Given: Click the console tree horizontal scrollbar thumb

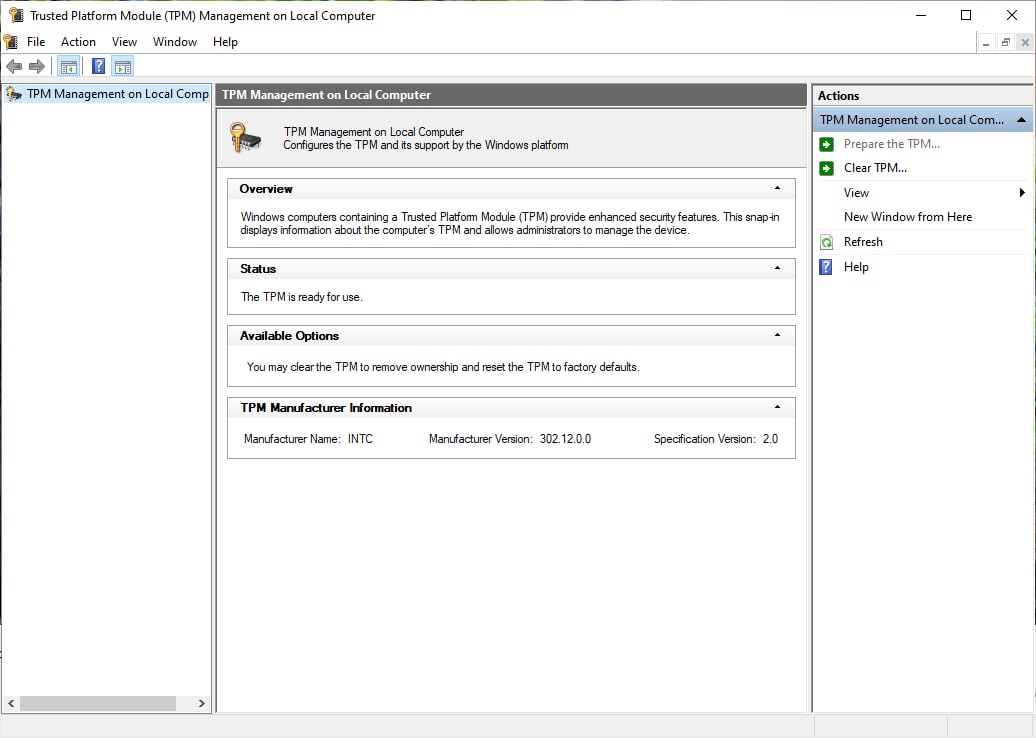Looking at the screenshot, I should (98, 704).
